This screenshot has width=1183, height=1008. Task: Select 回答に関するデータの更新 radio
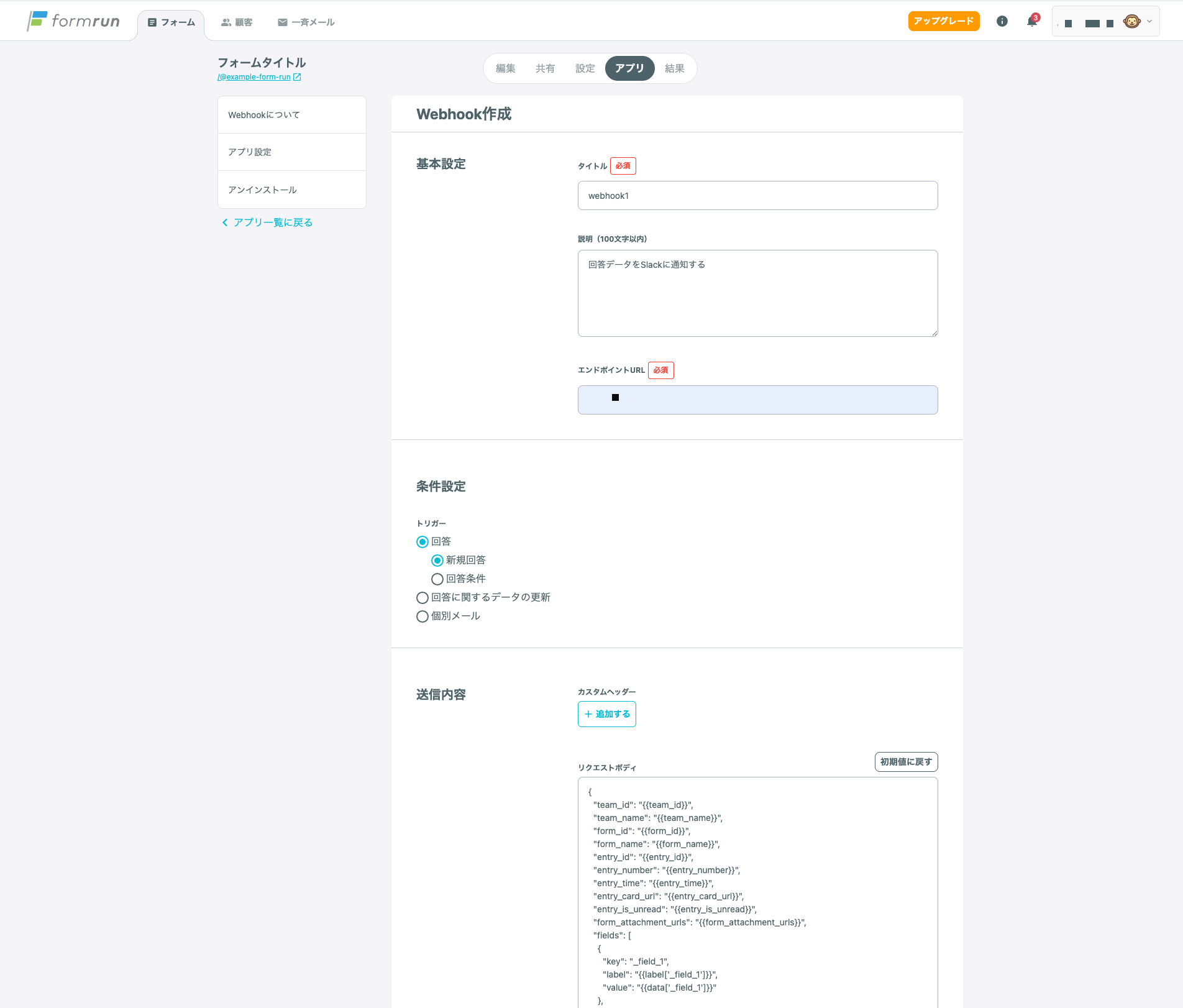[x=422, y=598]
